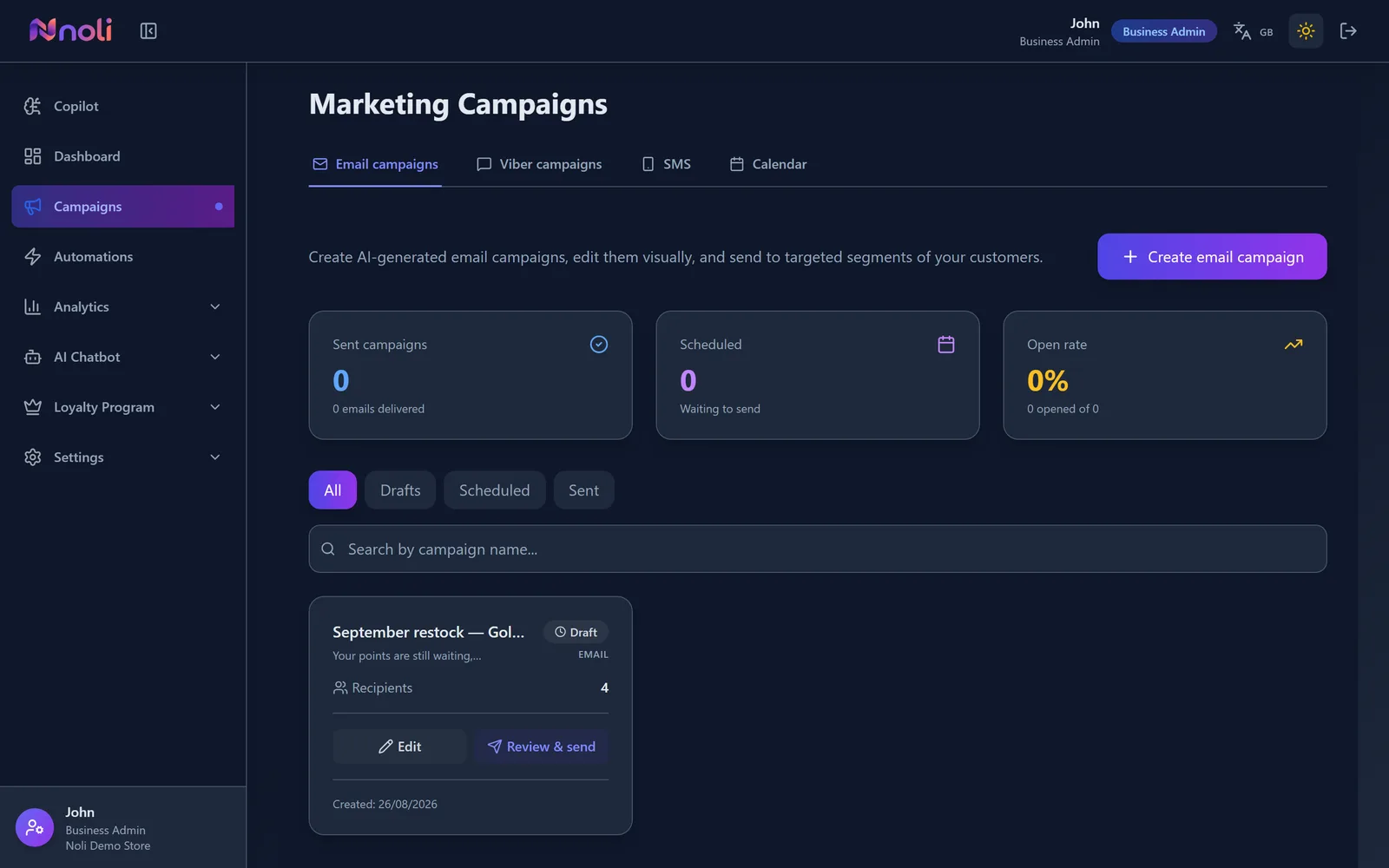Screen dimensions: 1389x868
Task: Click the GB language label
Action: coord(1266,32)
